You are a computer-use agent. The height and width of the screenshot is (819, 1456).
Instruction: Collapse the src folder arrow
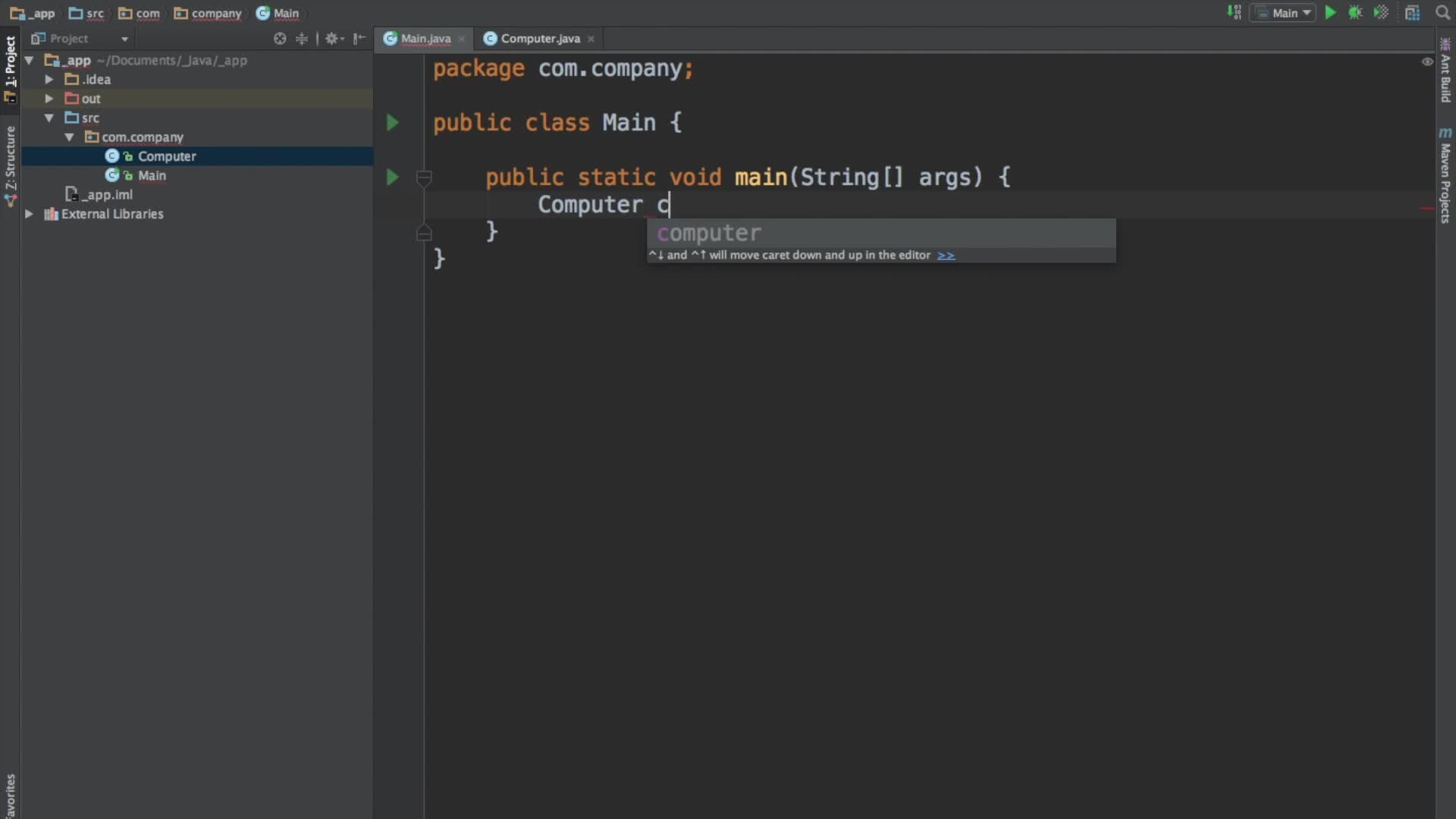[x=49, y=118]
